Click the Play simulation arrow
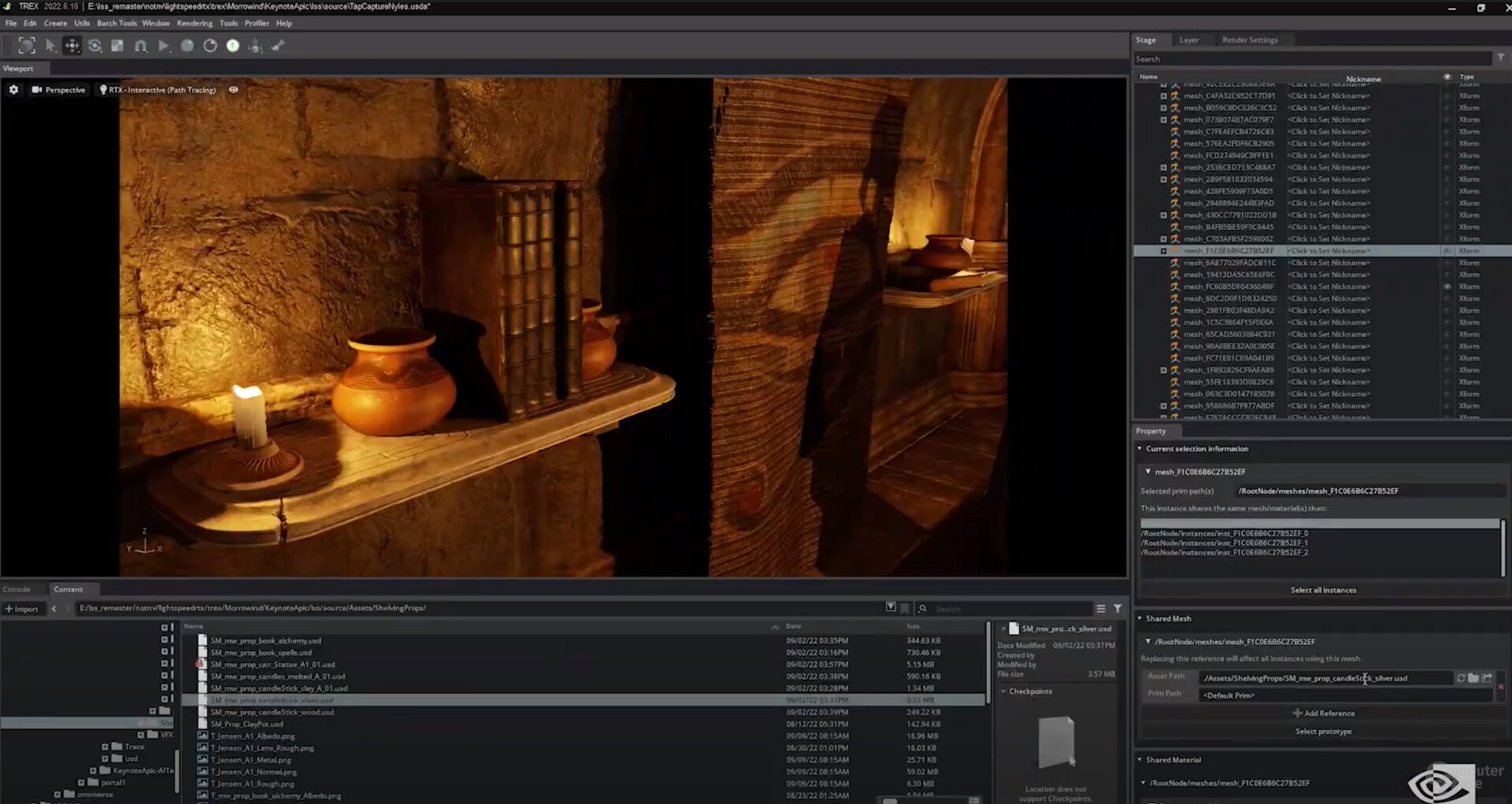1512x804 pixels. pyautogui.click(x=164, y=46)
